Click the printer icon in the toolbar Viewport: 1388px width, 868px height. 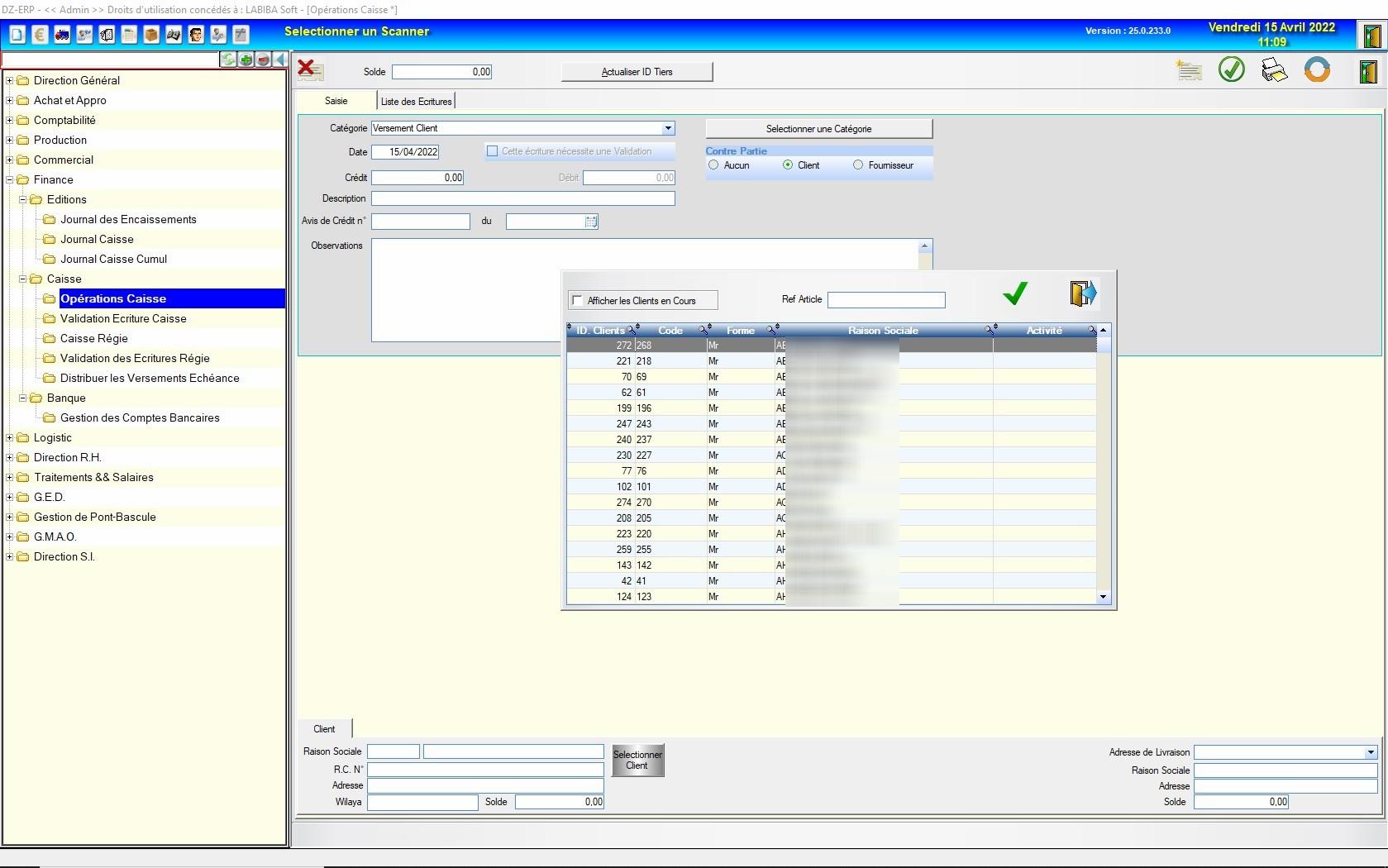click(x=1274, y=70)
